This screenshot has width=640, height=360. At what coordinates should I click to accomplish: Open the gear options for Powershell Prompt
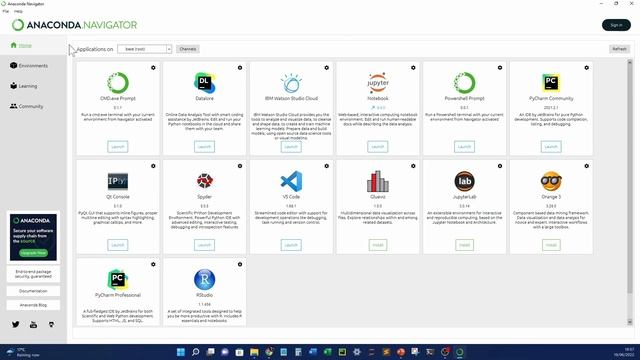click(500, 68)
